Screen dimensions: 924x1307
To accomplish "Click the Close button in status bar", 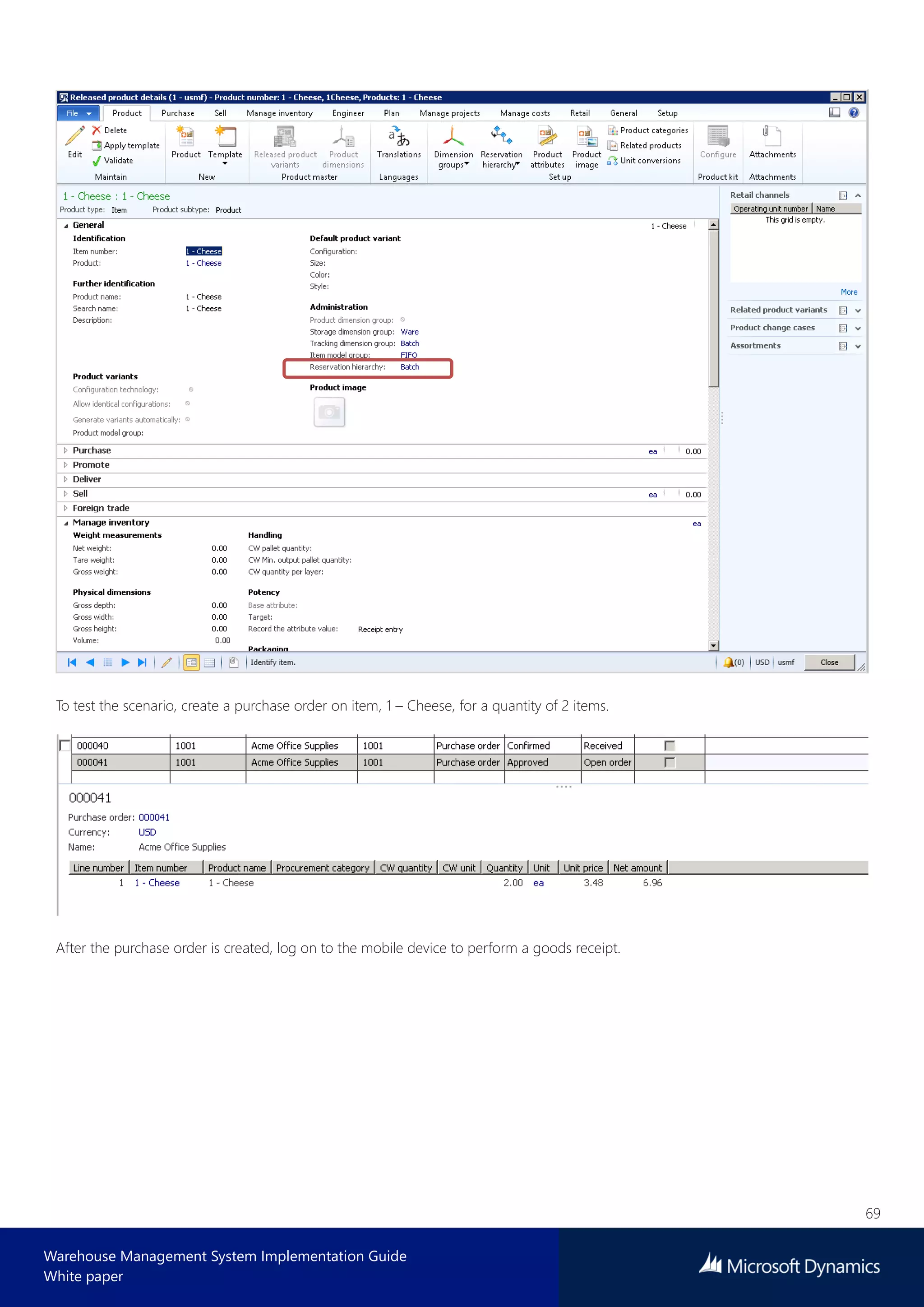I will click(829, 663).
